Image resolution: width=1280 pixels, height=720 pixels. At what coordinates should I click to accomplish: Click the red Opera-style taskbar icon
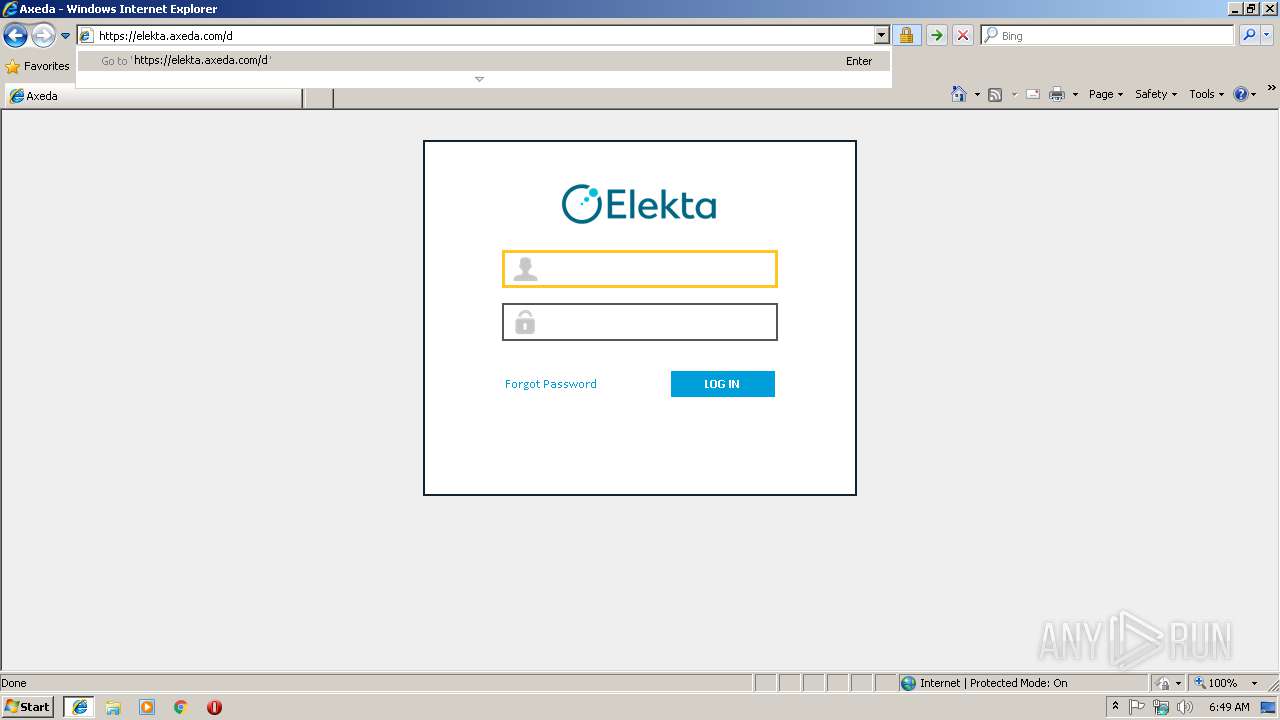tap(214, 707)
